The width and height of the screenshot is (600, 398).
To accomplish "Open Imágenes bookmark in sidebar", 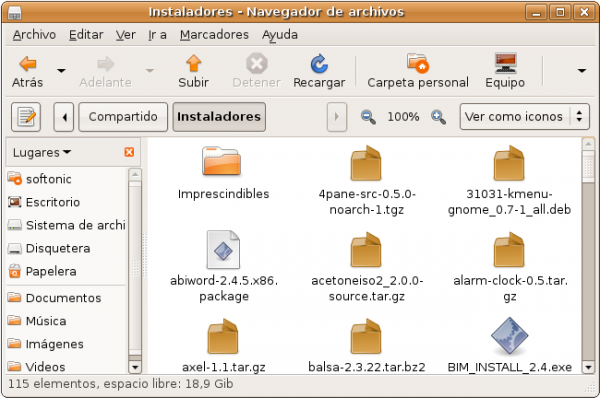I will (x=46, y=344).
